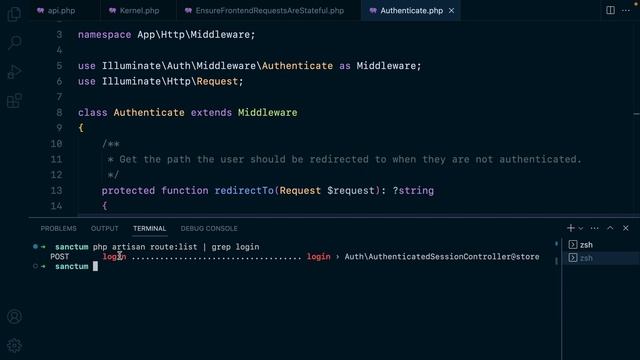This screenshot has width=640, height=360.
Task: Select the Authenticate.php tab
Action: [x=411, y=11]
